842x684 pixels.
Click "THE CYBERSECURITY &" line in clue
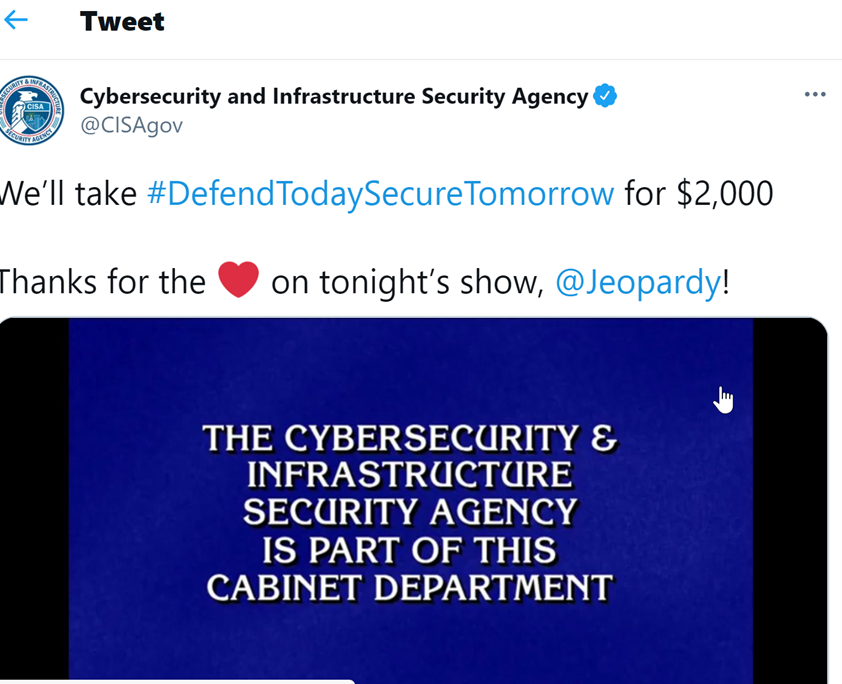pos(410,438)
